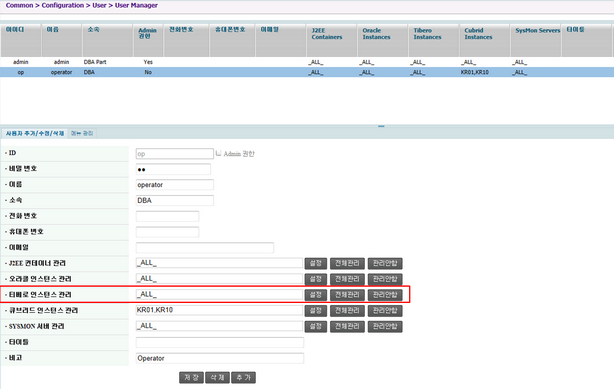Image resolution: width=614 pixels, height=389 pixels.
Task: Click 전체관리 for 티베로 인스턴스 관리
Action: pos(347,295)
